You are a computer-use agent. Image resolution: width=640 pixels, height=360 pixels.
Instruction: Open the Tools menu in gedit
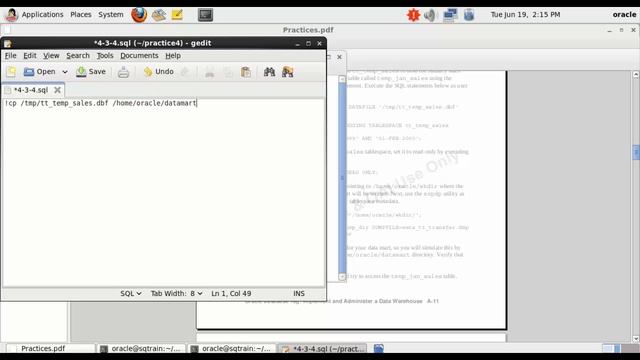pyautogui.click(x=105, y=56)
